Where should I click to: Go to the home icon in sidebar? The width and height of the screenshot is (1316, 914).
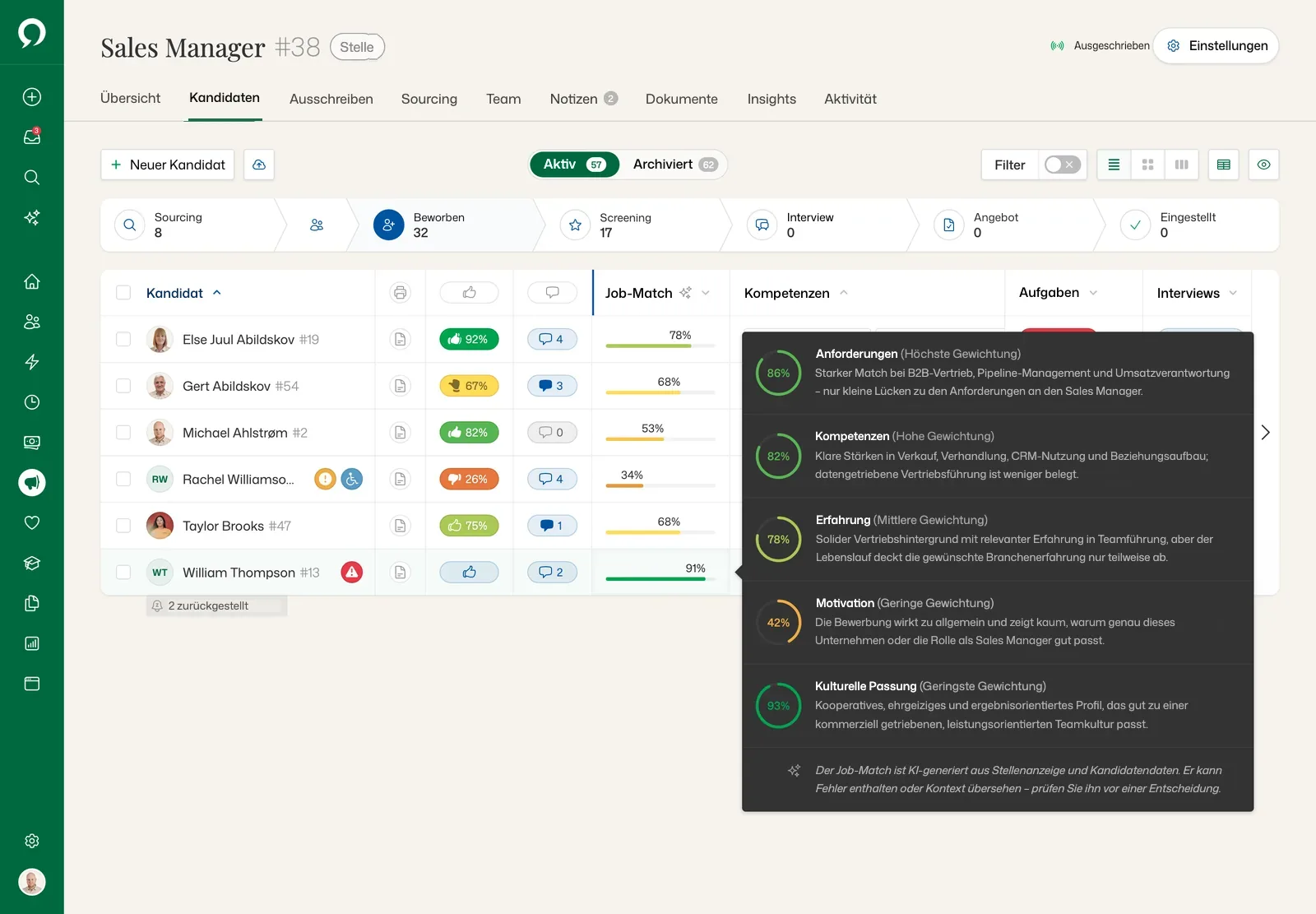(x=32, y=281)
